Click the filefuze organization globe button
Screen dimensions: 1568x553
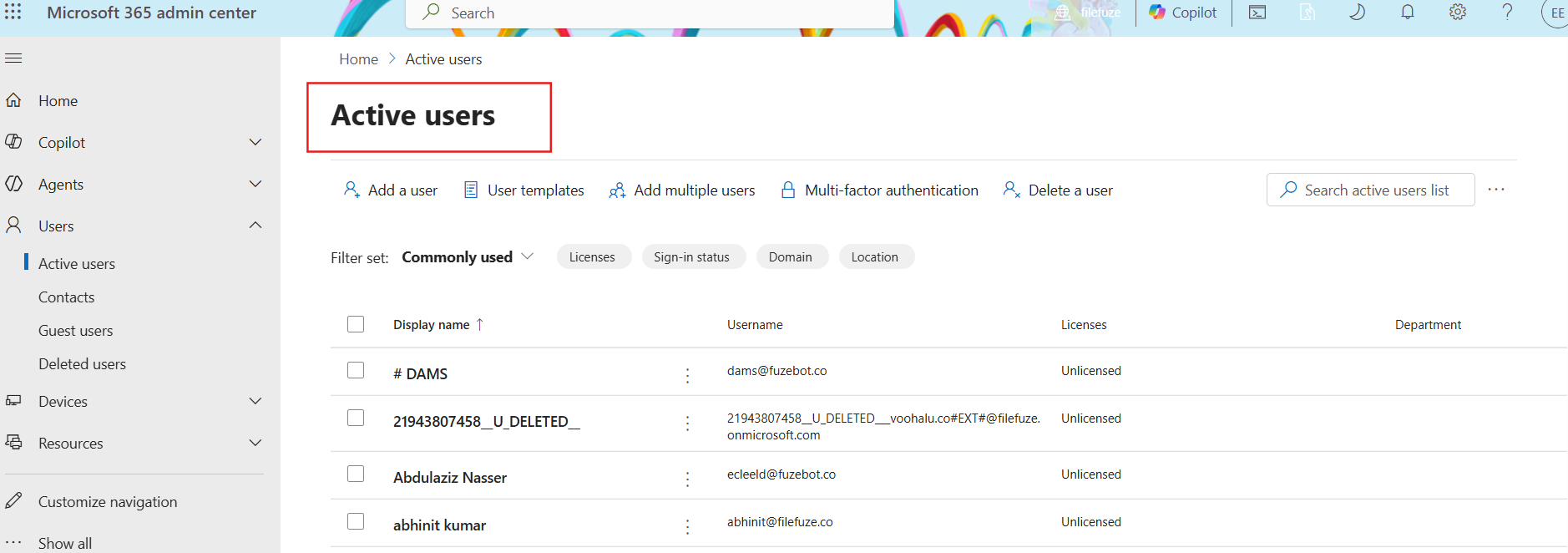click(1088, 13)
